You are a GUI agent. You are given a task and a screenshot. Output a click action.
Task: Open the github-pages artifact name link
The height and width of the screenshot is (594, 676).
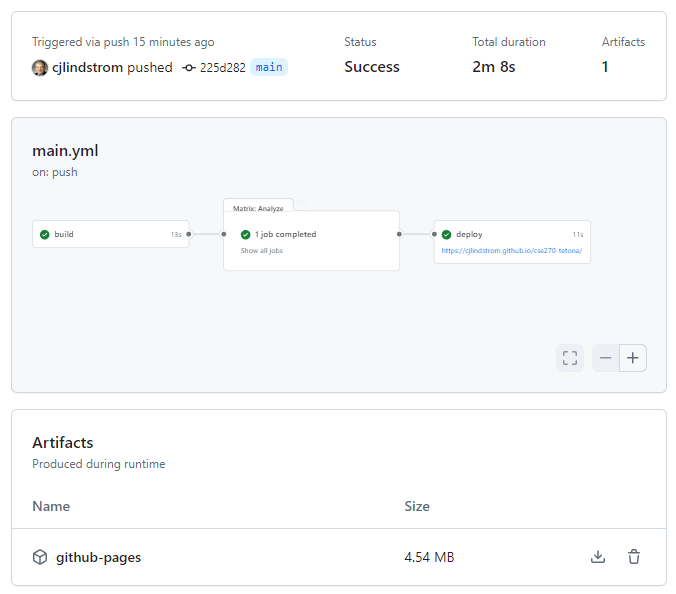(x=98, y=557)
